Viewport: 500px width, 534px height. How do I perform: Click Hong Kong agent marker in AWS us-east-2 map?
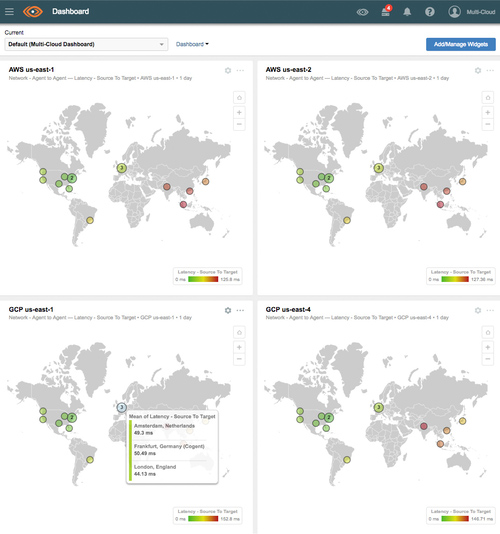tap(447, 191)
